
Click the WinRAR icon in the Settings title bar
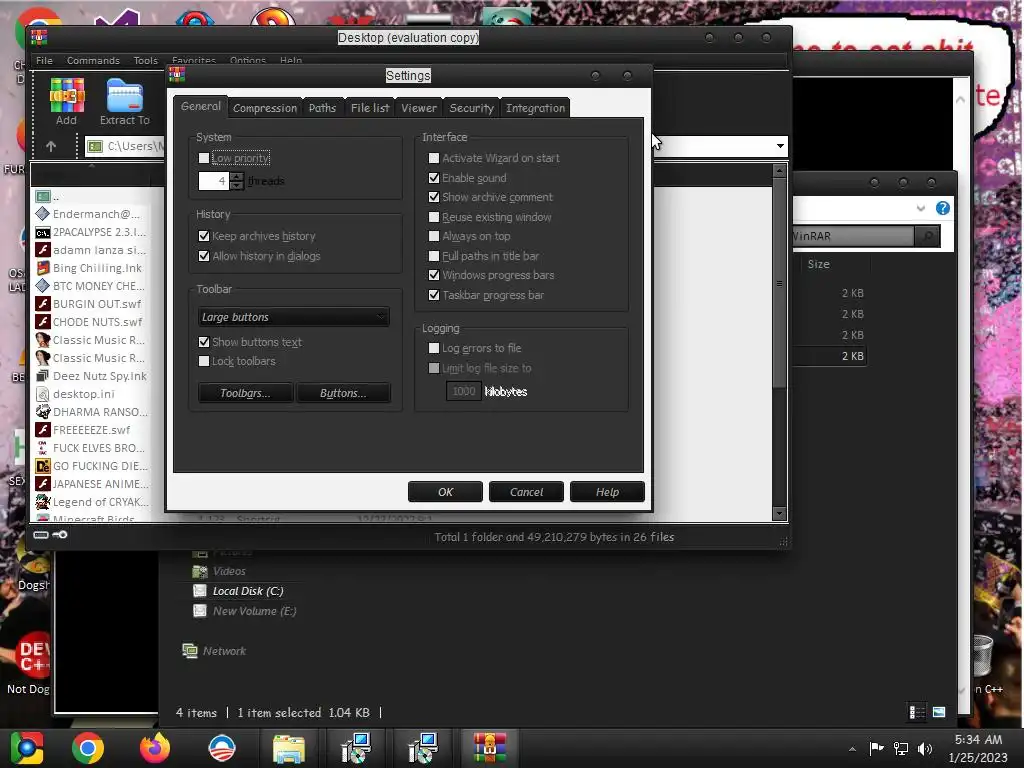177,75
